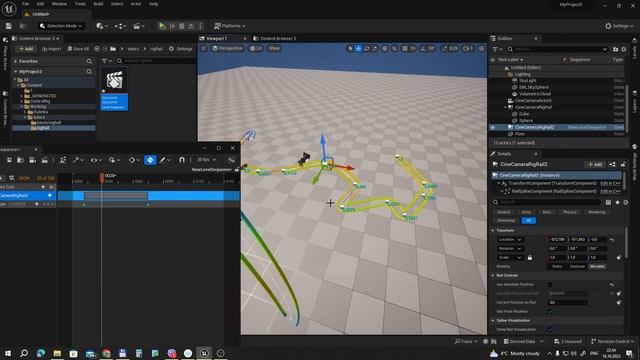The width and height of the screenshot is (640, 360).
Task: Select VolumetricCloud in the Outliner
Action: click(x=535, y=94)
